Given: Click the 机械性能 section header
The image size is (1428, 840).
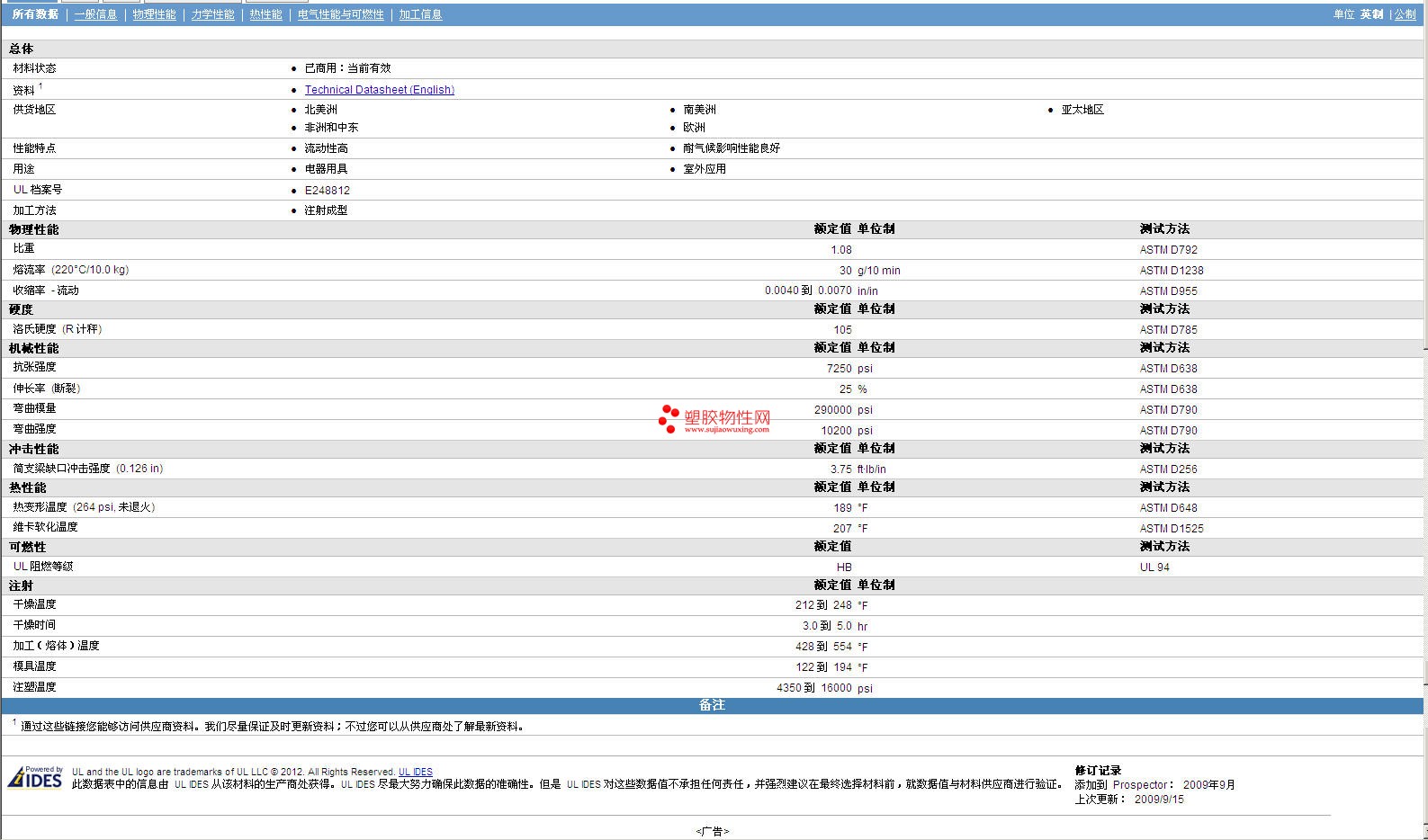Looking at the screenshot, I should coord(34,348).
